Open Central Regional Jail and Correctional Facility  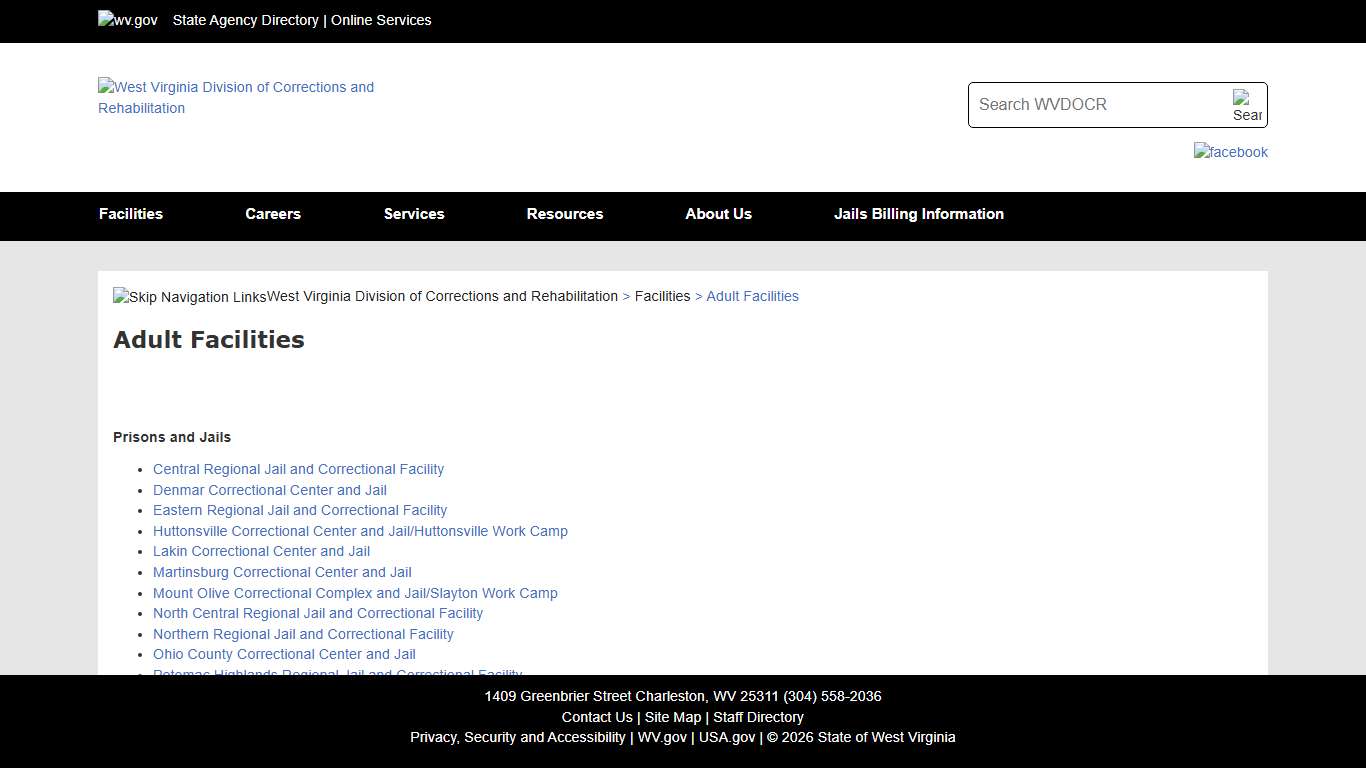pyautogui.click(x=298, y=469)
